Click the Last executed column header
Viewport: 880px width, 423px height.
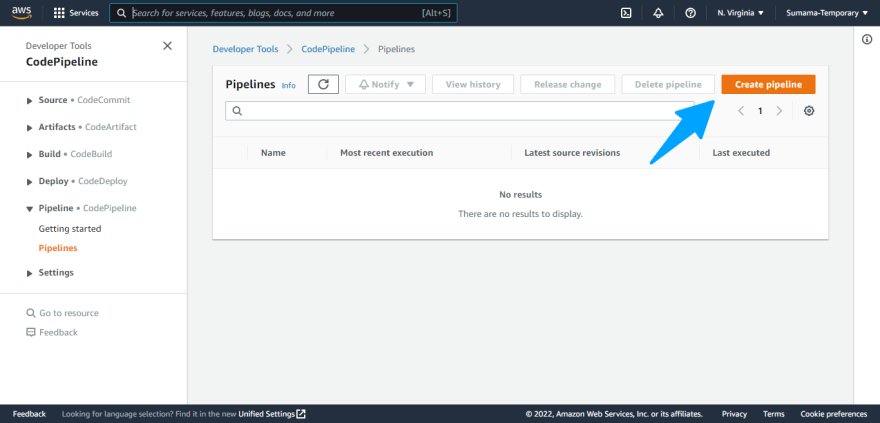[741, 153]
